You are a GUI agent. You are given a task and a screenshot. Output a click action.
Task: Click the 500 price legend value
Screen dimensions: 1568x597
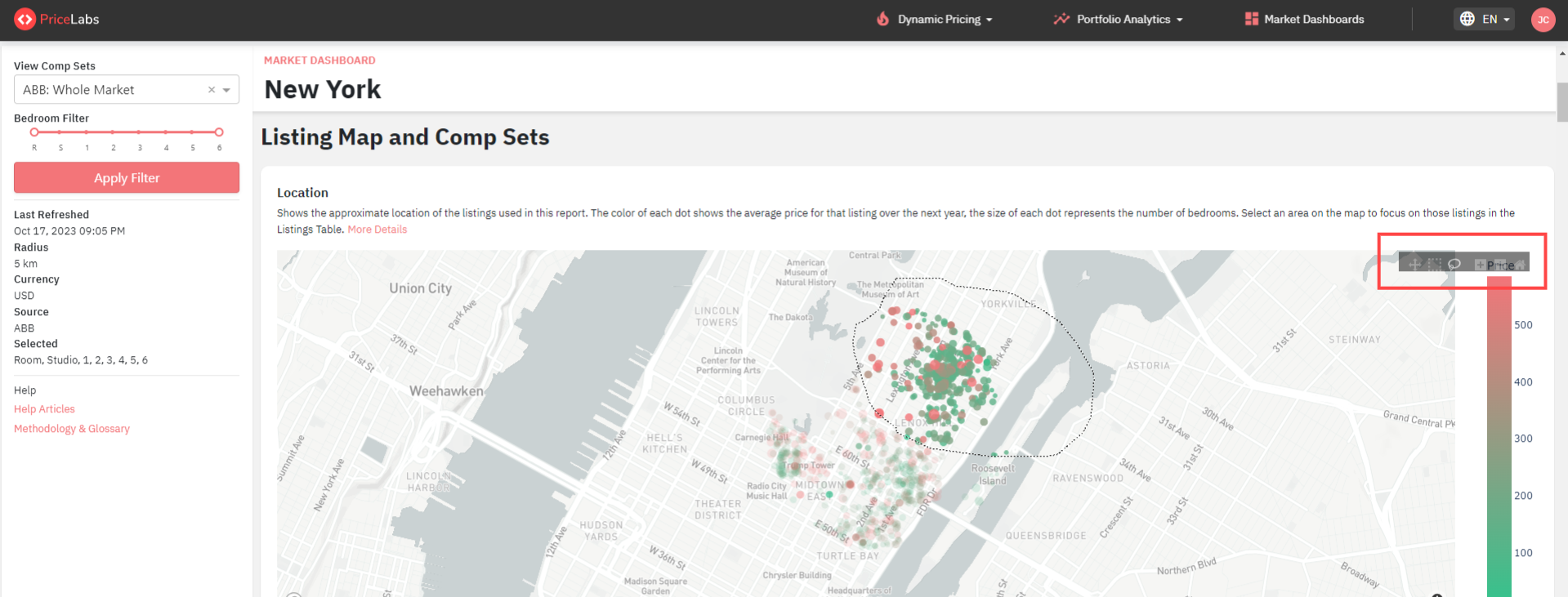(1523, 325)
